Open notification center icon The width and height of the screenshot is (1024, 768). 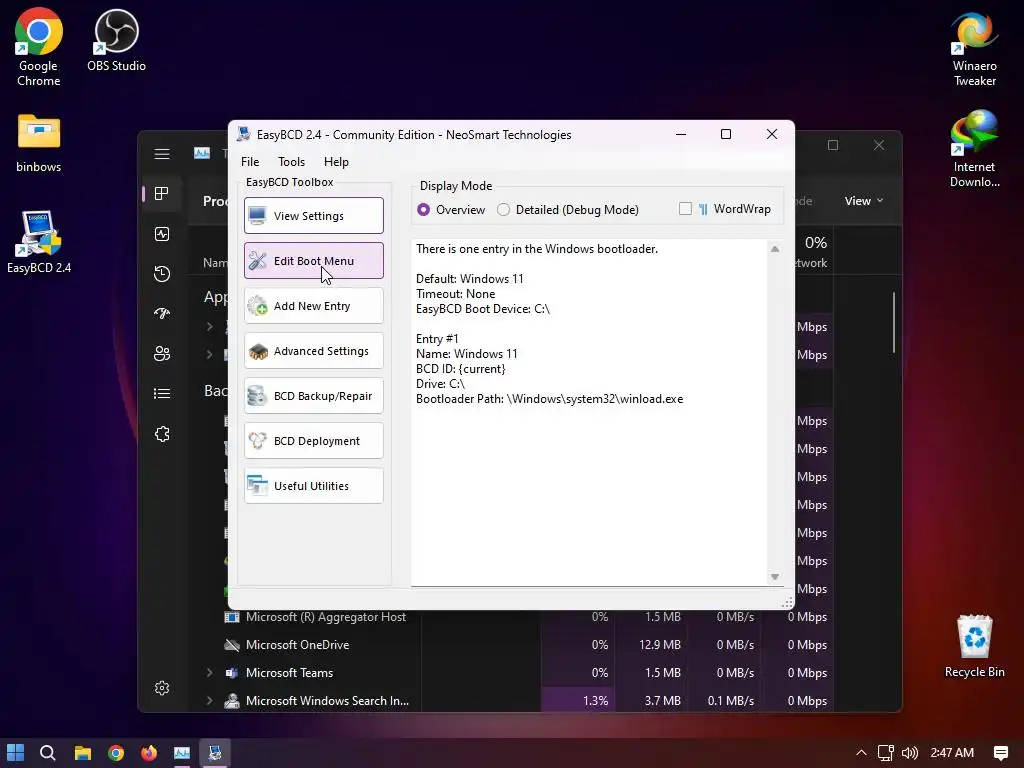point(1000,753)
